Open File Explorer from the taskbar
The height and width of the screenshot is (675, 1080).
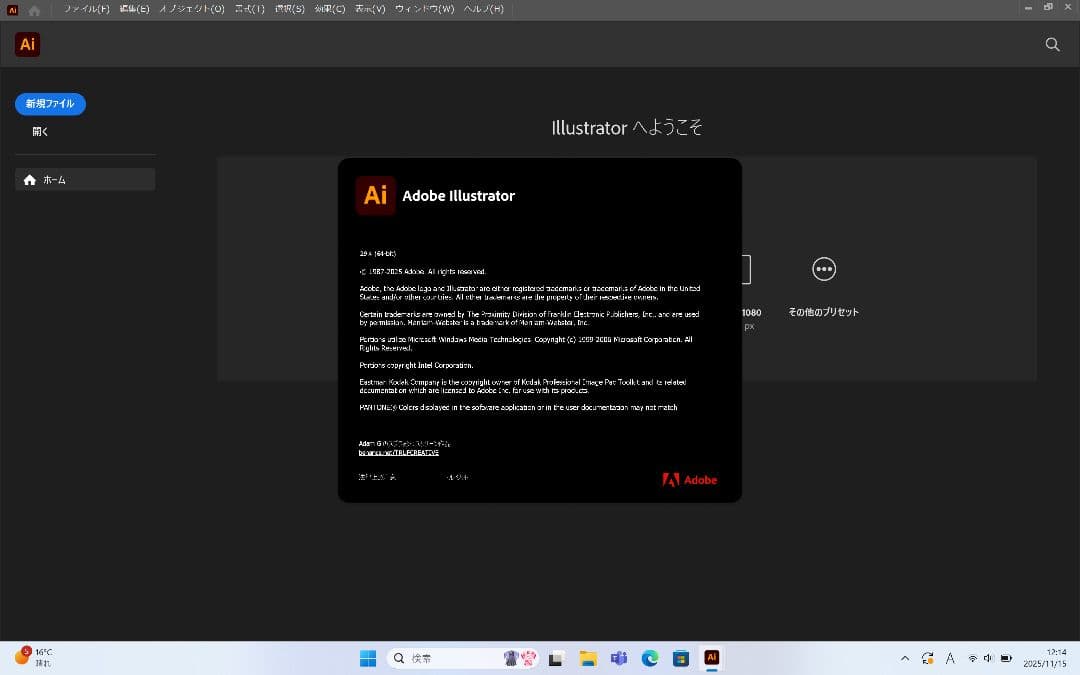click(589, 658)
